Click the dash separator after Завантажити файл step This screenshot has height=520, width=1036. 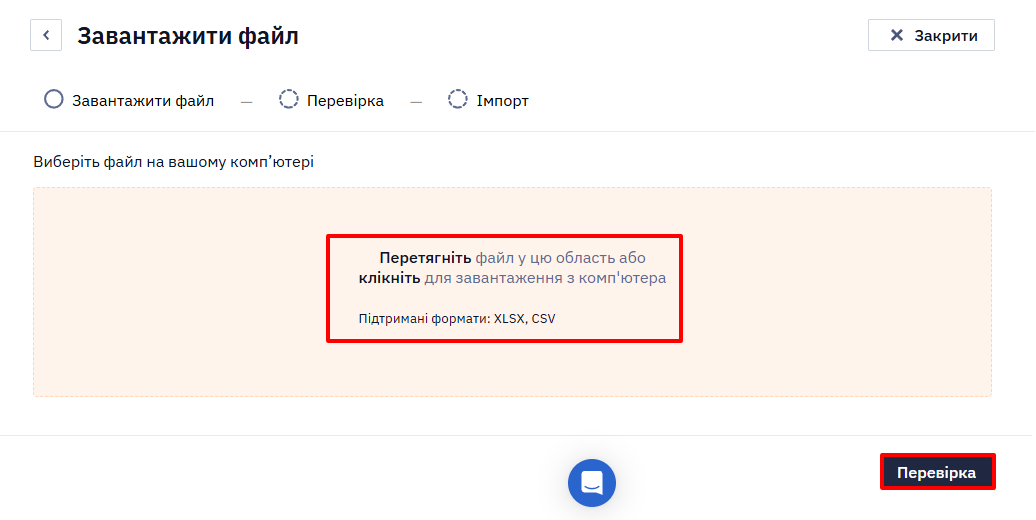[246, 102]
